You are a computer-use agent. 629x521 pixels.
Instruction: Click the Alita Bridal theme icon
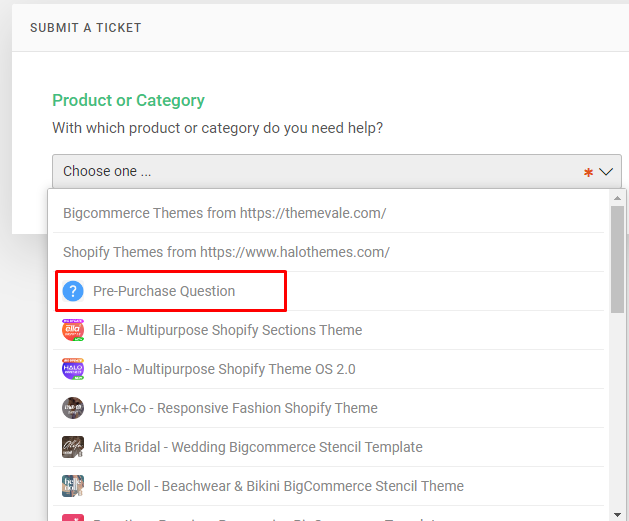point(73,447)
